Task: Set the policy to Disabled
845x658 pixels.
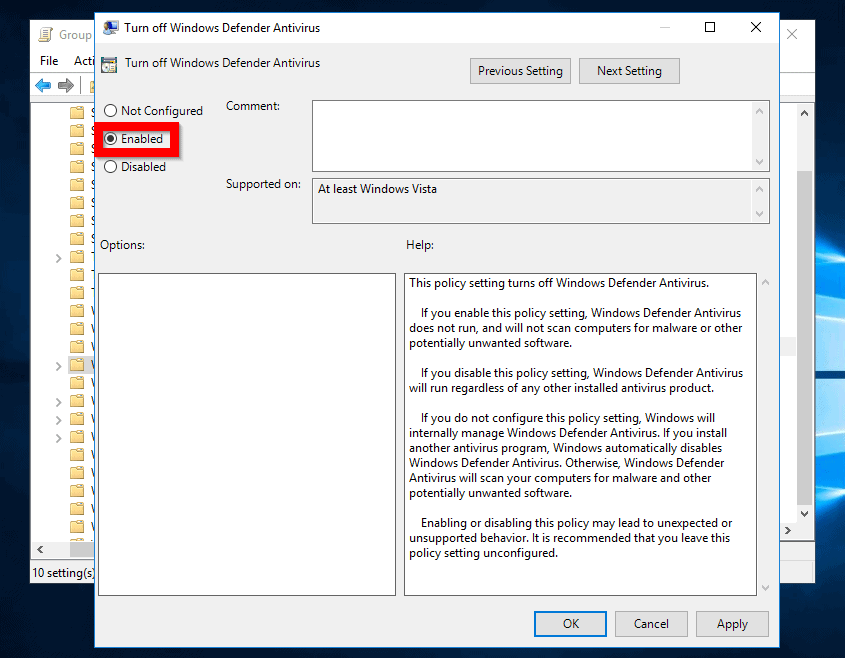Action: (x=111, y=167)
